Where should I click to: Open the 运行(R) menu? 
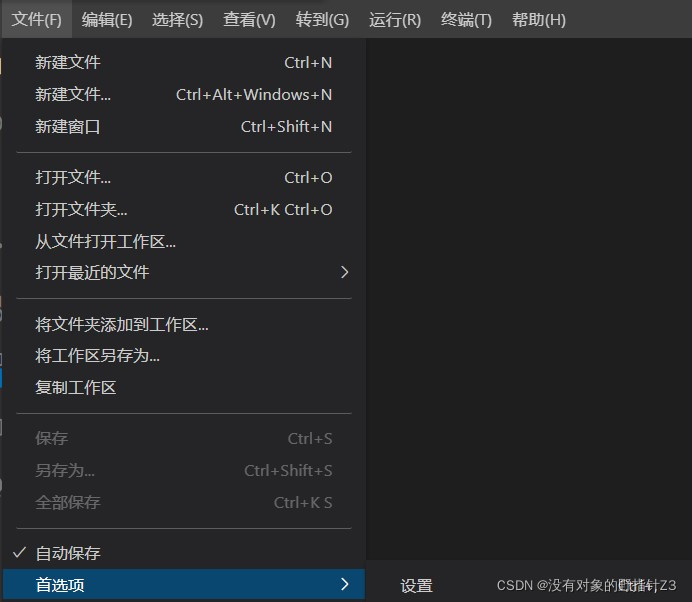[x=395, y=19]
